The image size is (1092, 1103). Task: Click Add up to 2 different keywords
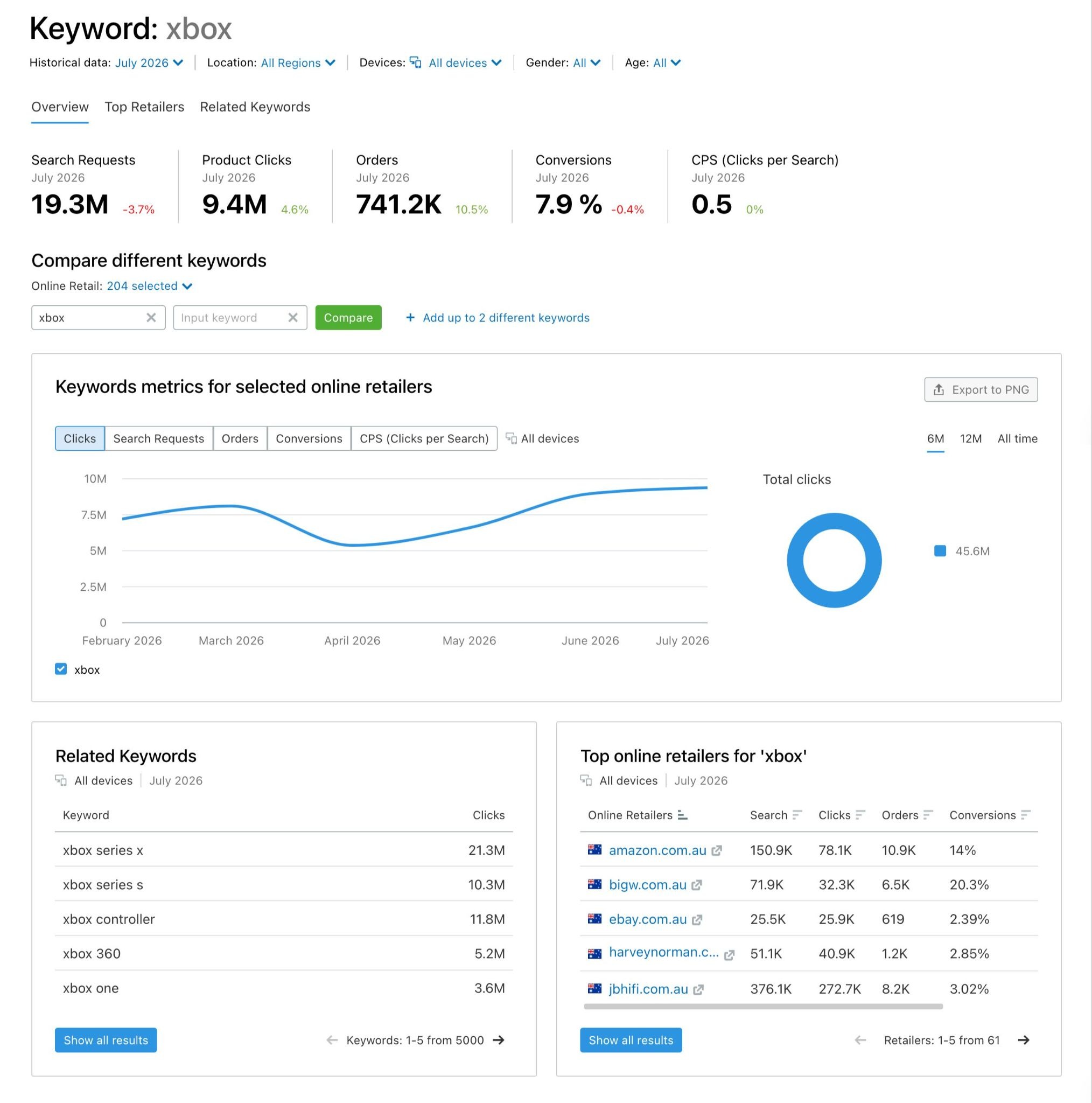(506, 317)
